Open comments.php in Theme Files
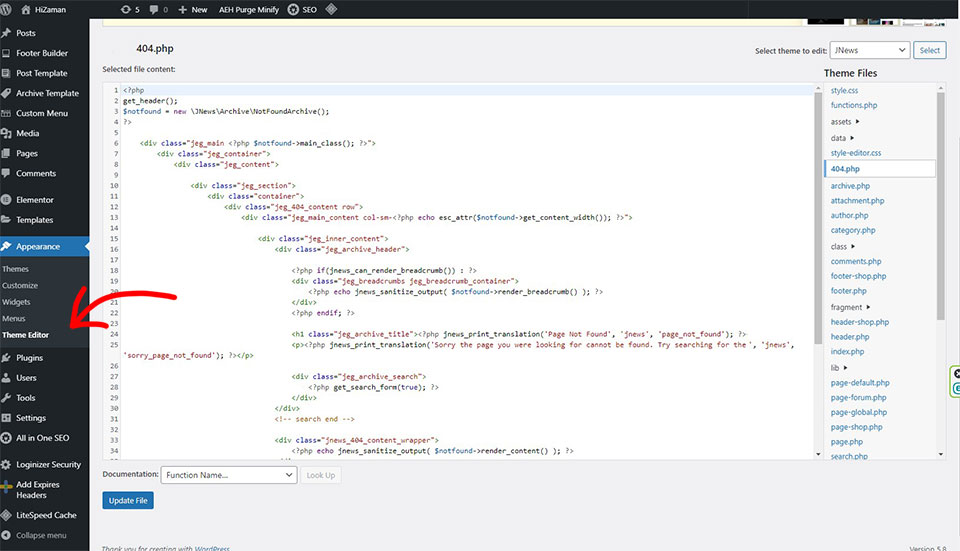The height and width of the screenshot is (551, 960). [x=856, y=261]
